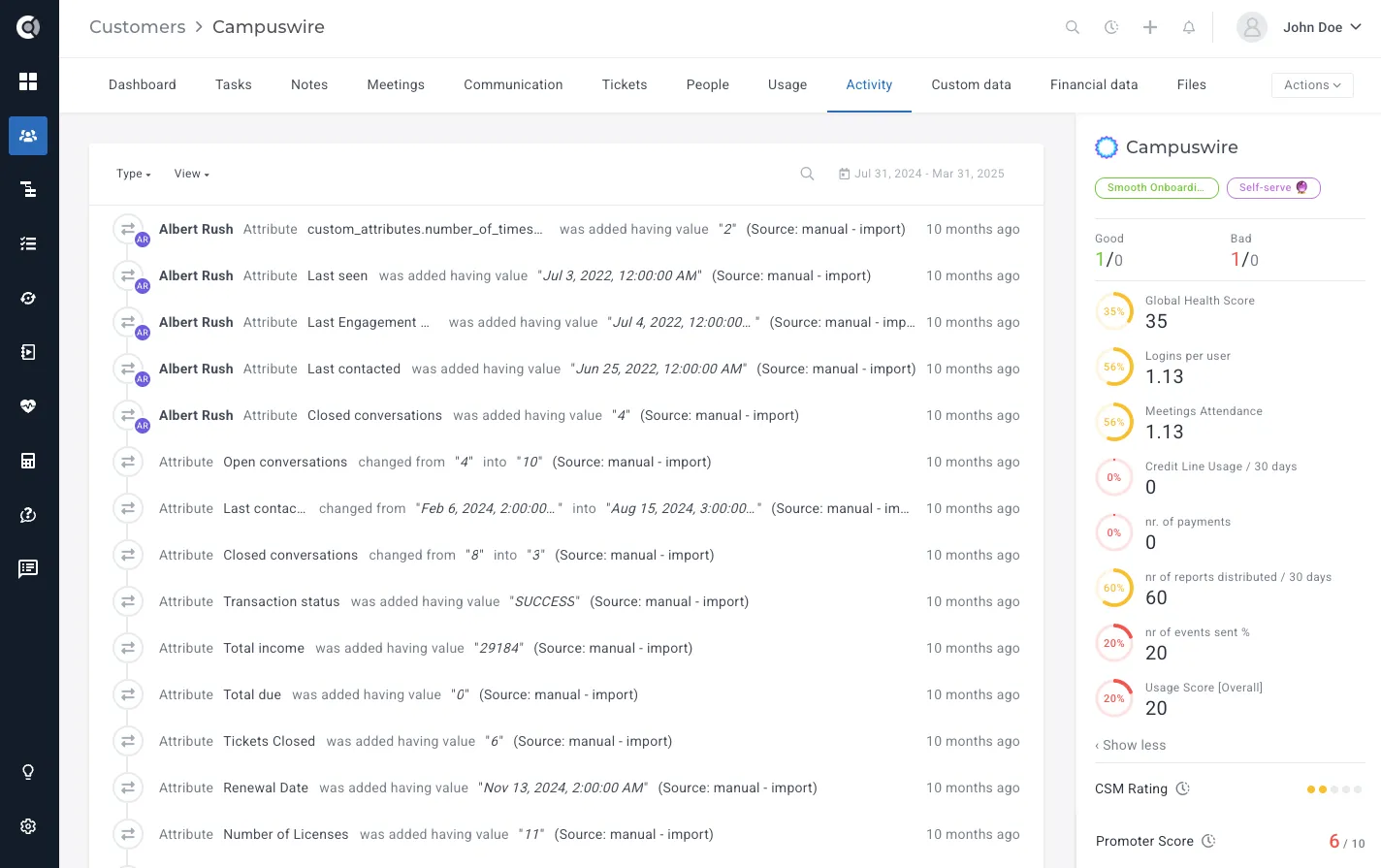Image resolution: width=1381 pixels, height=868 pixels.
Task: Collapse health scores with Show less
Action: (1131, 745)
